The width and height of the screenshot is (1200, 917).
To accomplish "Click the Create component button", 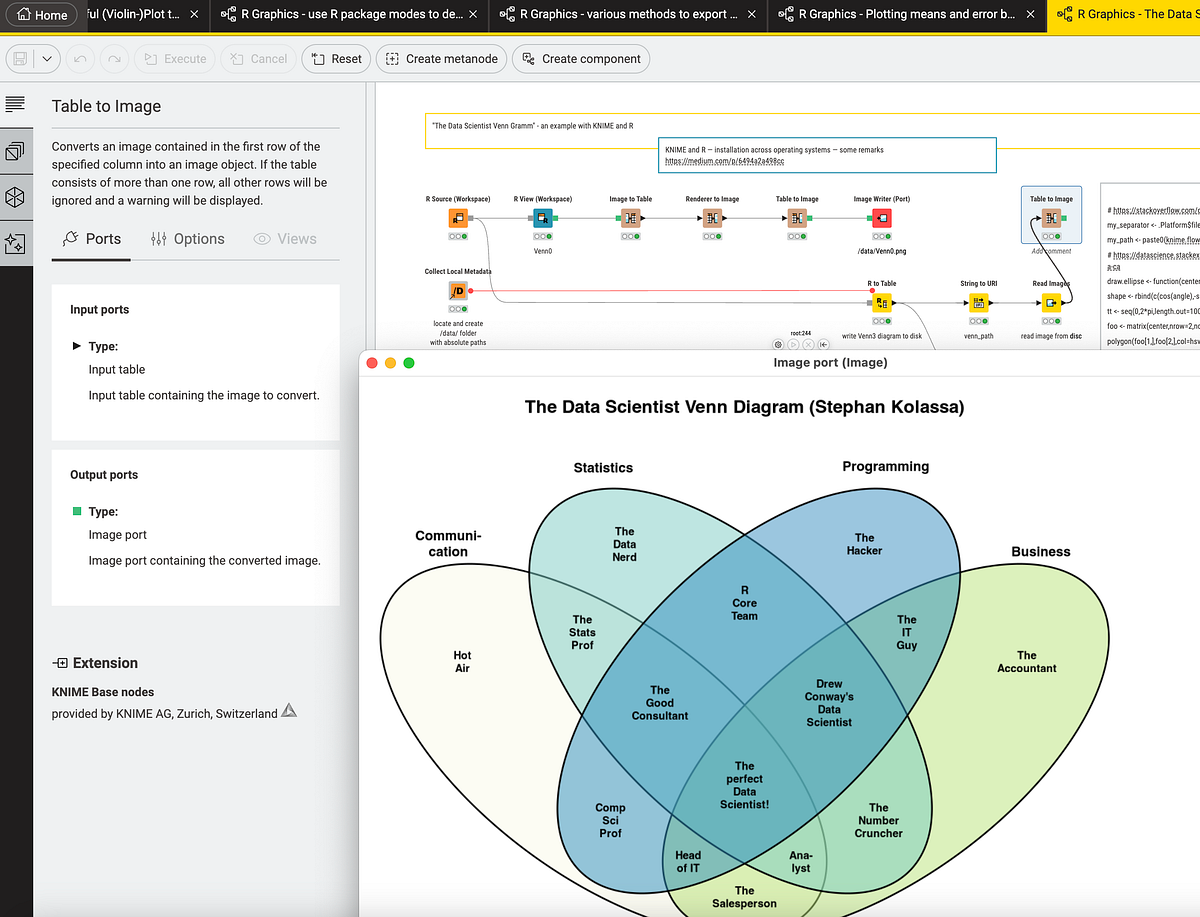I will pos(581,59).
